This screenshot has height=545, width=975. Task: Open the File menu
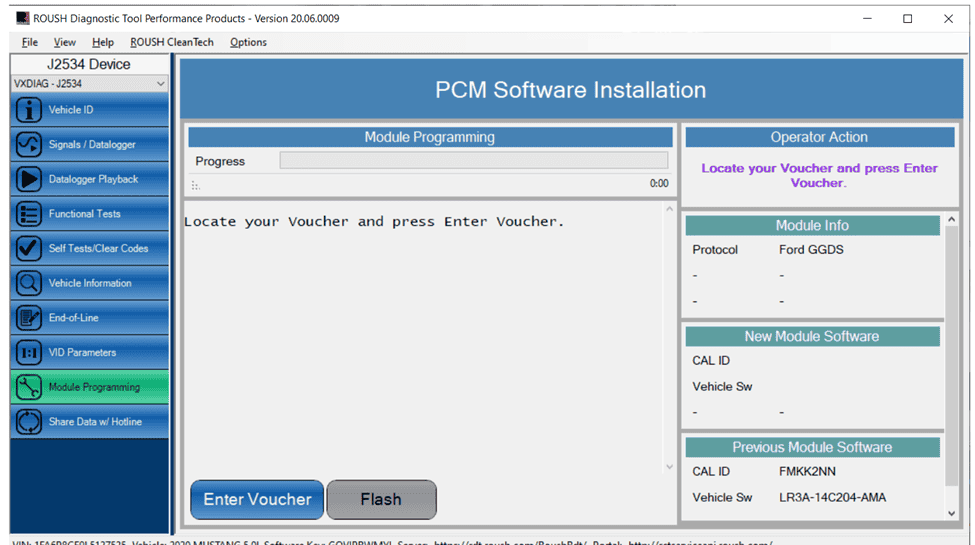[29, 42]
